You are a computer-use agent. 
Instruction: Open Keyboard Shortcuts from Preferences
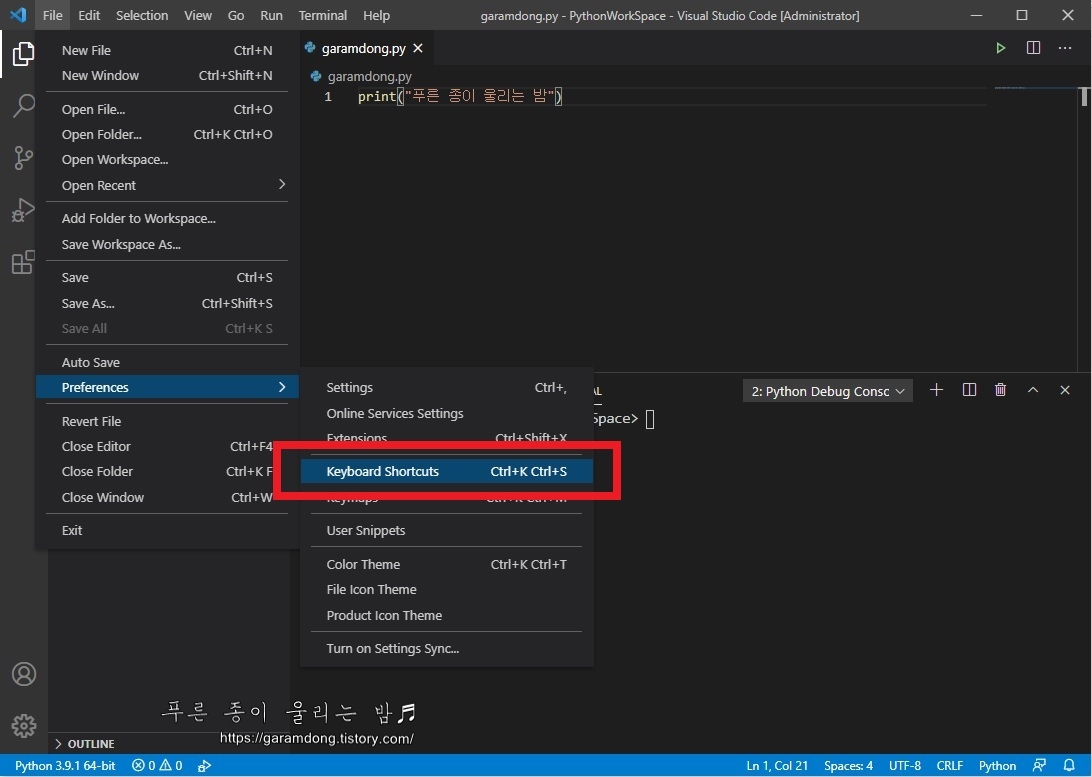446,471
